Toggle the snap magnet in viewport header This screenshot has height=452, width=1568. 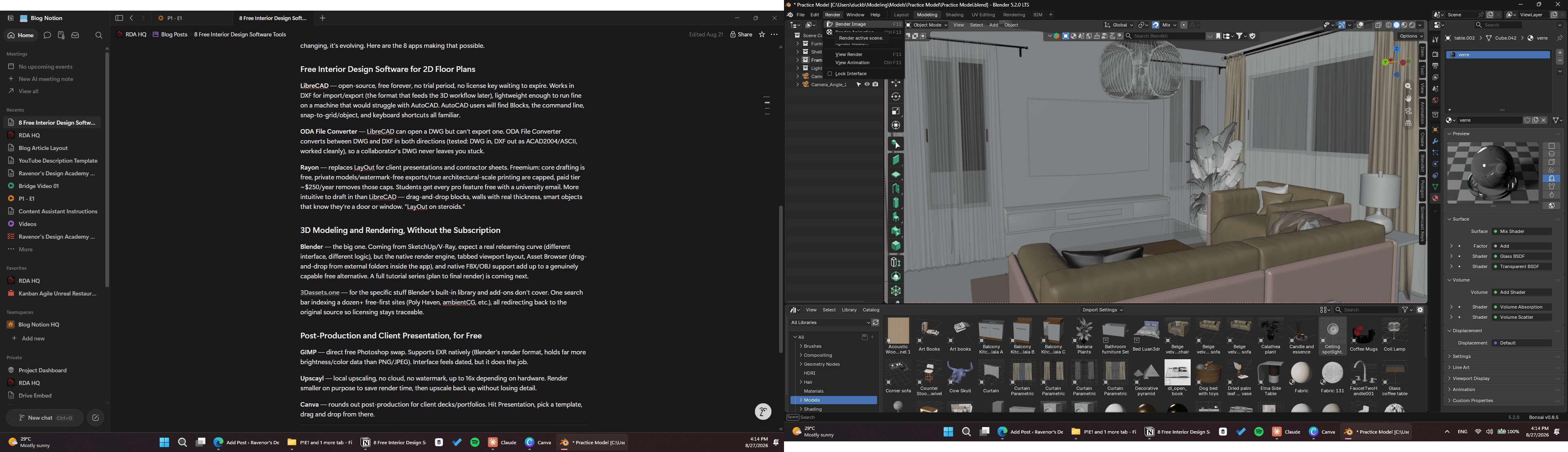click(1156, 26)
